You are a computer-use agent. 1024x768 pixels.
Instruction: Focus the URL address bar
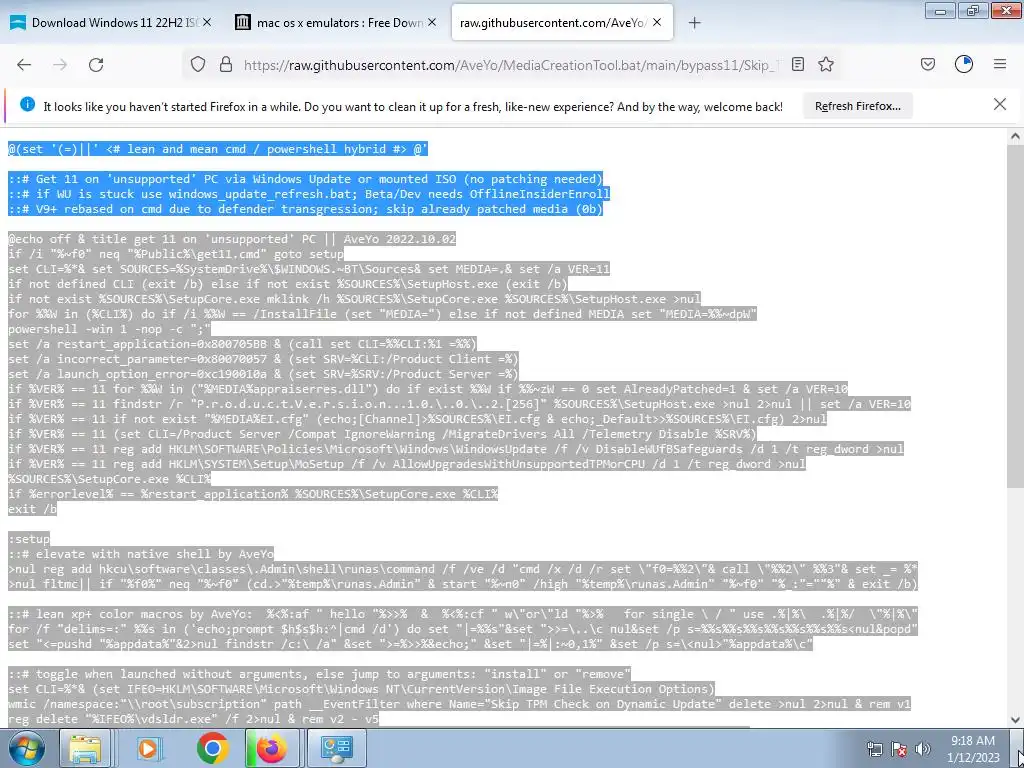coord(509,65)
